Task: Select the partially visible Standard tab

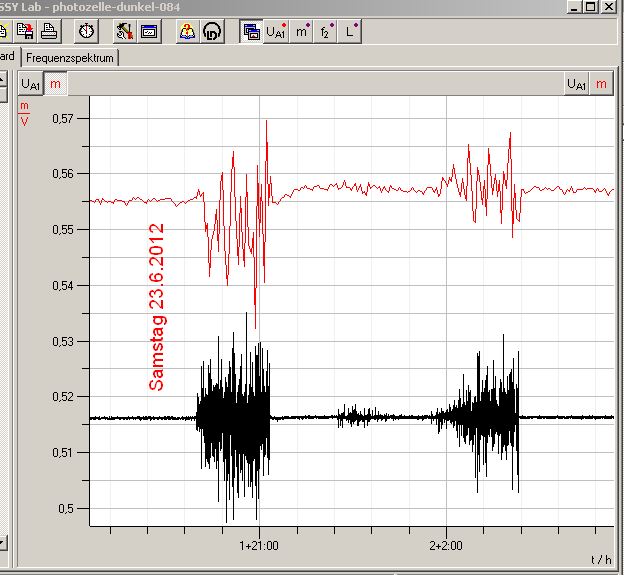Action: click(x=8, y=57)
